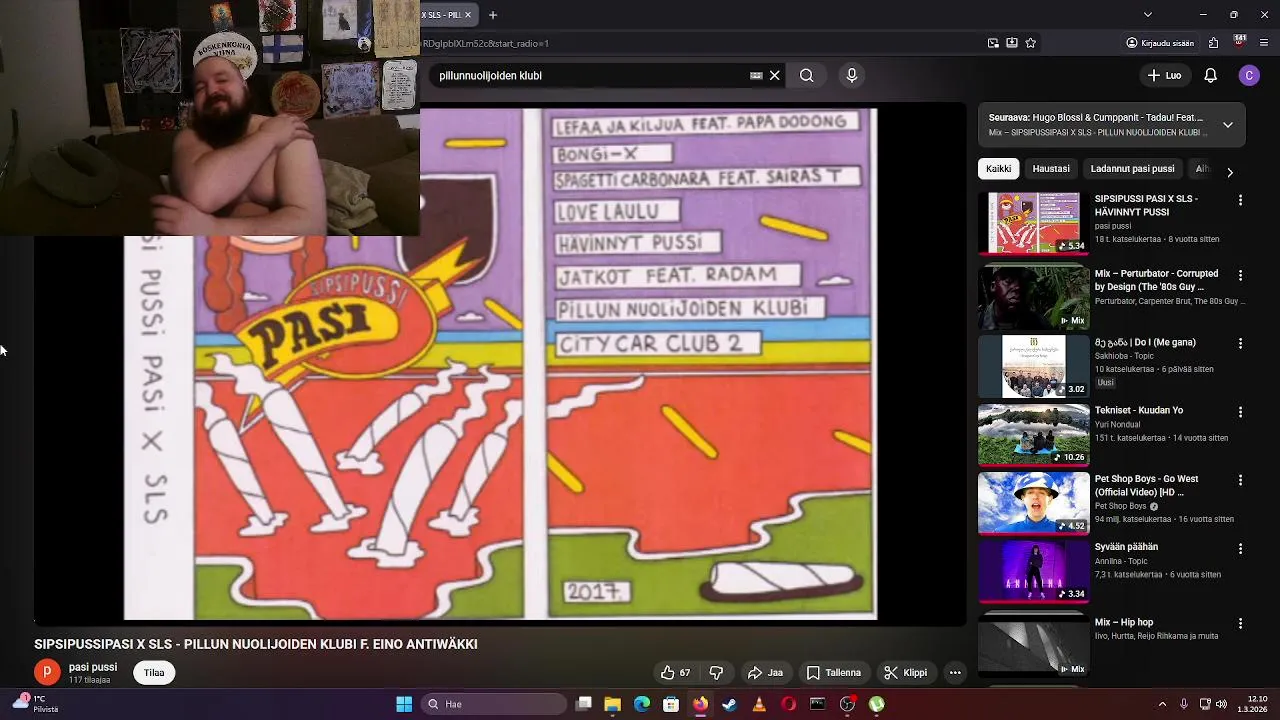
Task: Open YouTube notifications bell
Action: 1210,75
